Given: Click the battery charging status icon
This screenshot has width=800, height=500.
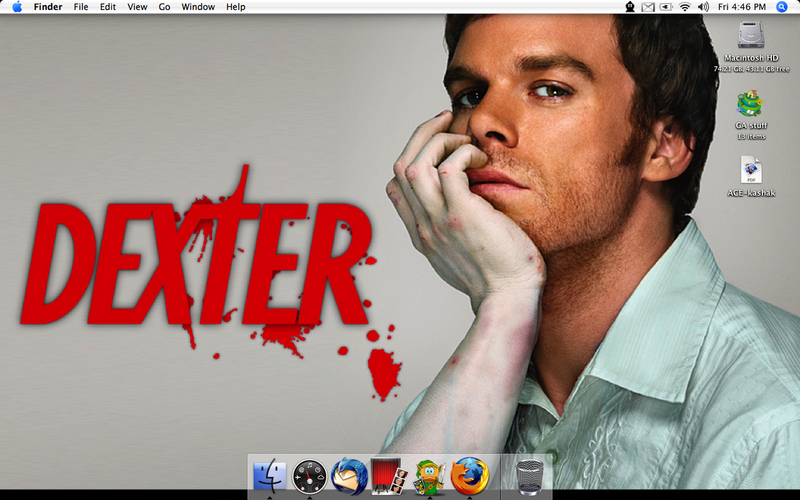Looking at the screenshot, I should [666, 7].
